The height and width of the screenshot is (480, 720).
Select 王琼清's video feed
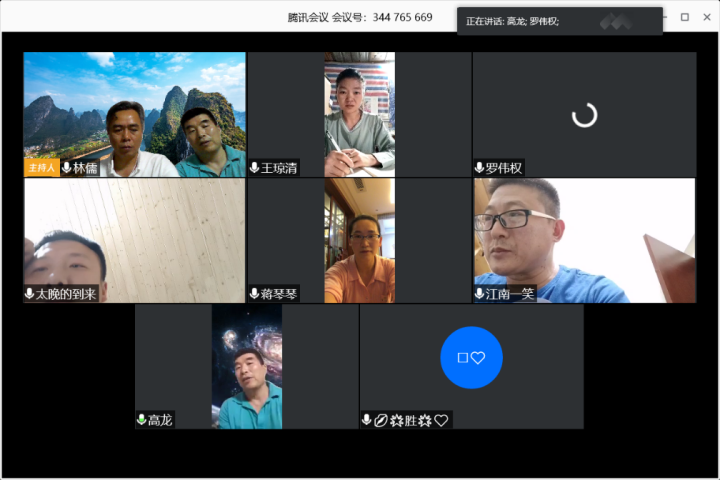(359, 112)
